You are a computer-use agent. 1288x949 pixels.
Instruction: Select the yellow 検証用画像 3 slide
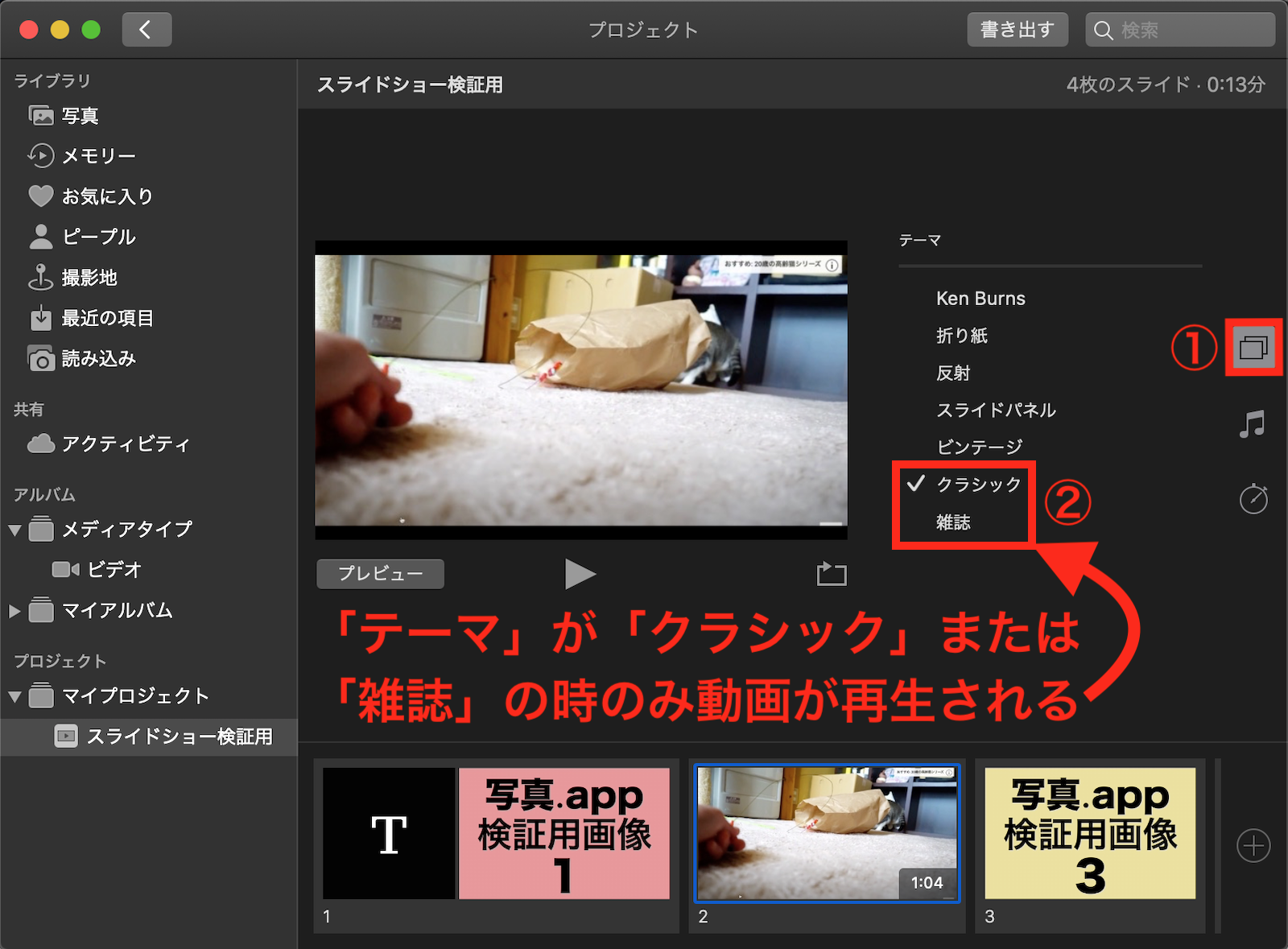tap(1090, 833)
